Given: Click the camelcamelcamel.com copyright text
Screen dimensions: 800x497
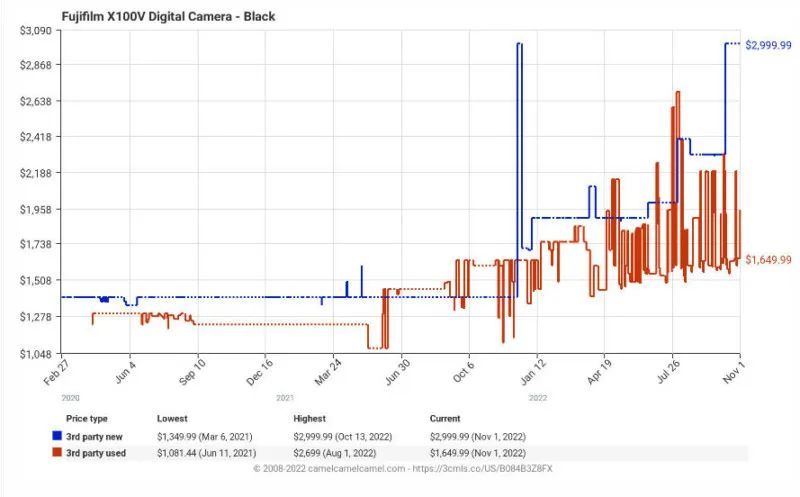Looking at the screenshot, I should tap(329, 468).
